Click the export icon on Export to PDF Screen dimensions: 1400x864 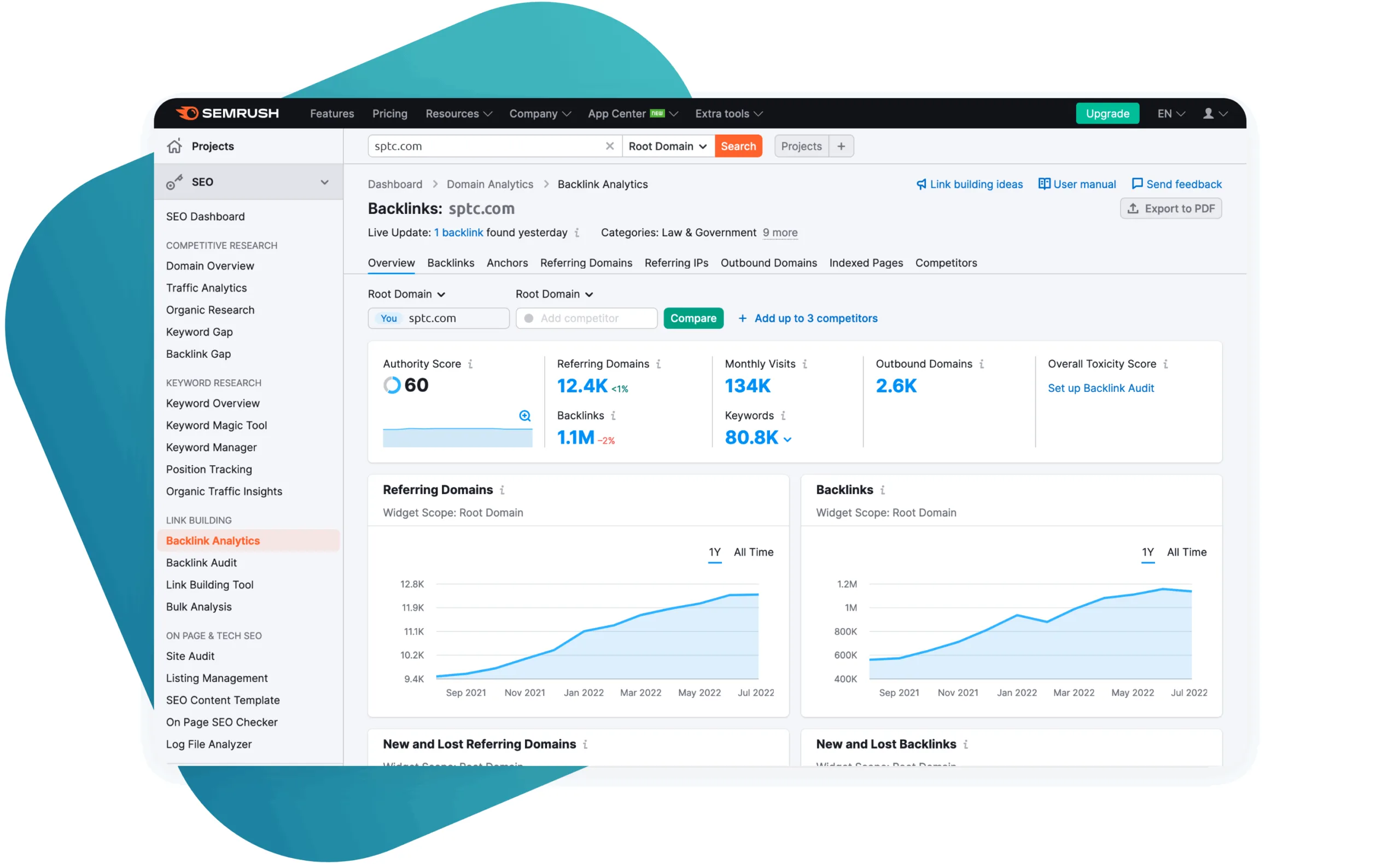pos(1133,208)
